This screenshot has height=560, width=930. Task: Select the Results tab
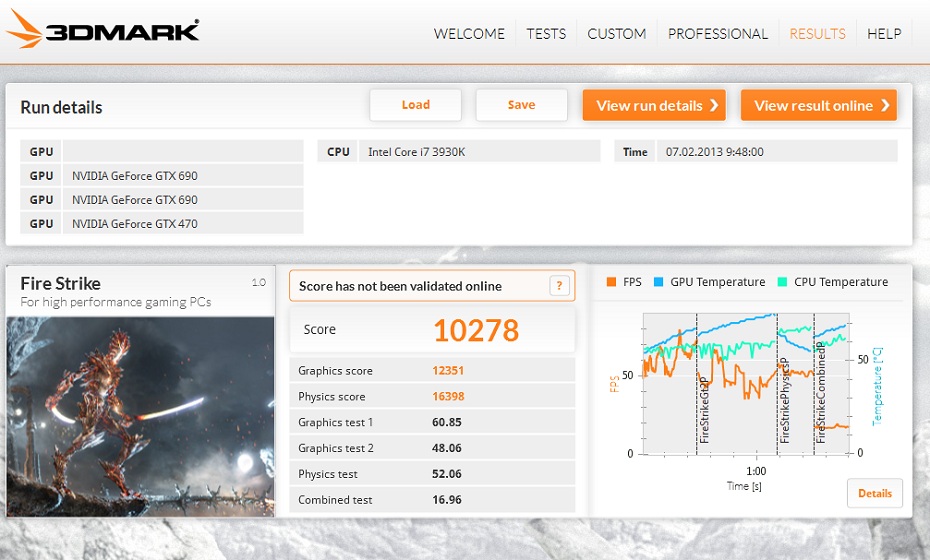tap(817, 34)
